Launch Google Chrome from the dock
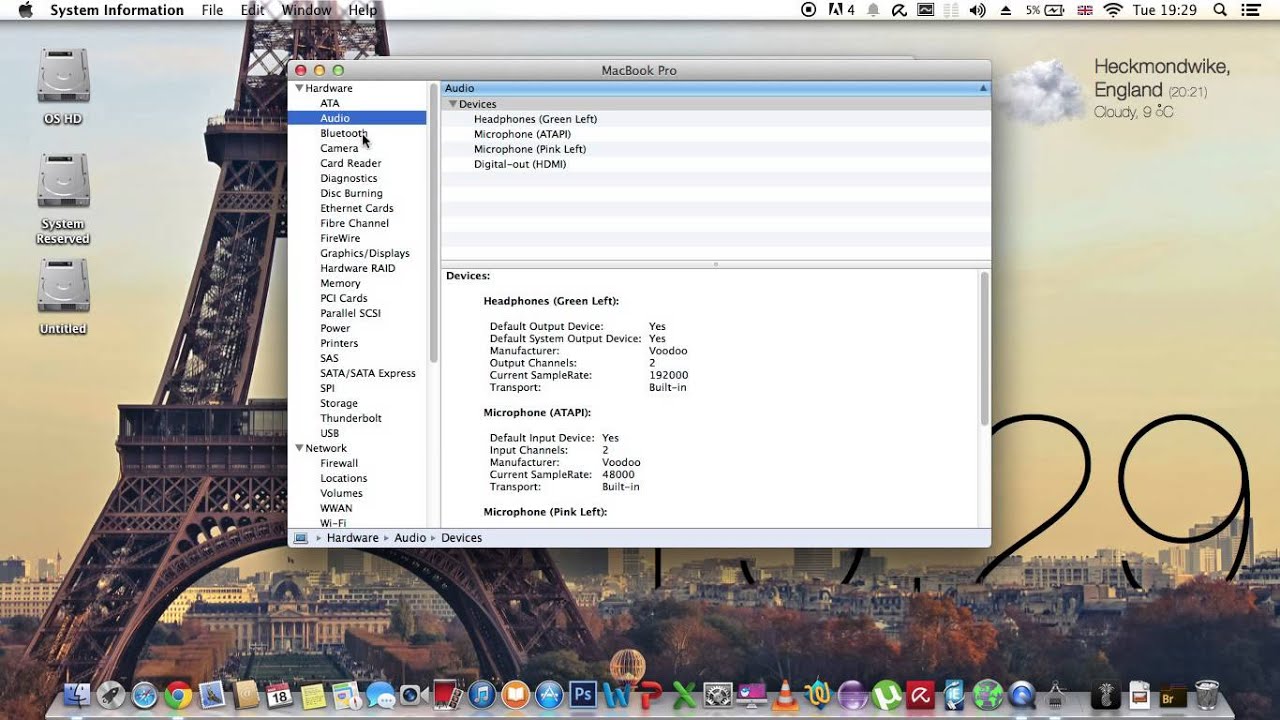The image size is (1280, 720). [178, 695]
